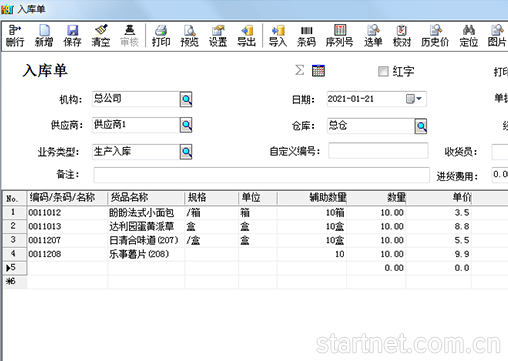This screenshot has width=508, height=361.
Task: Import data with 导入 icon
Action: tap(278, 36)
